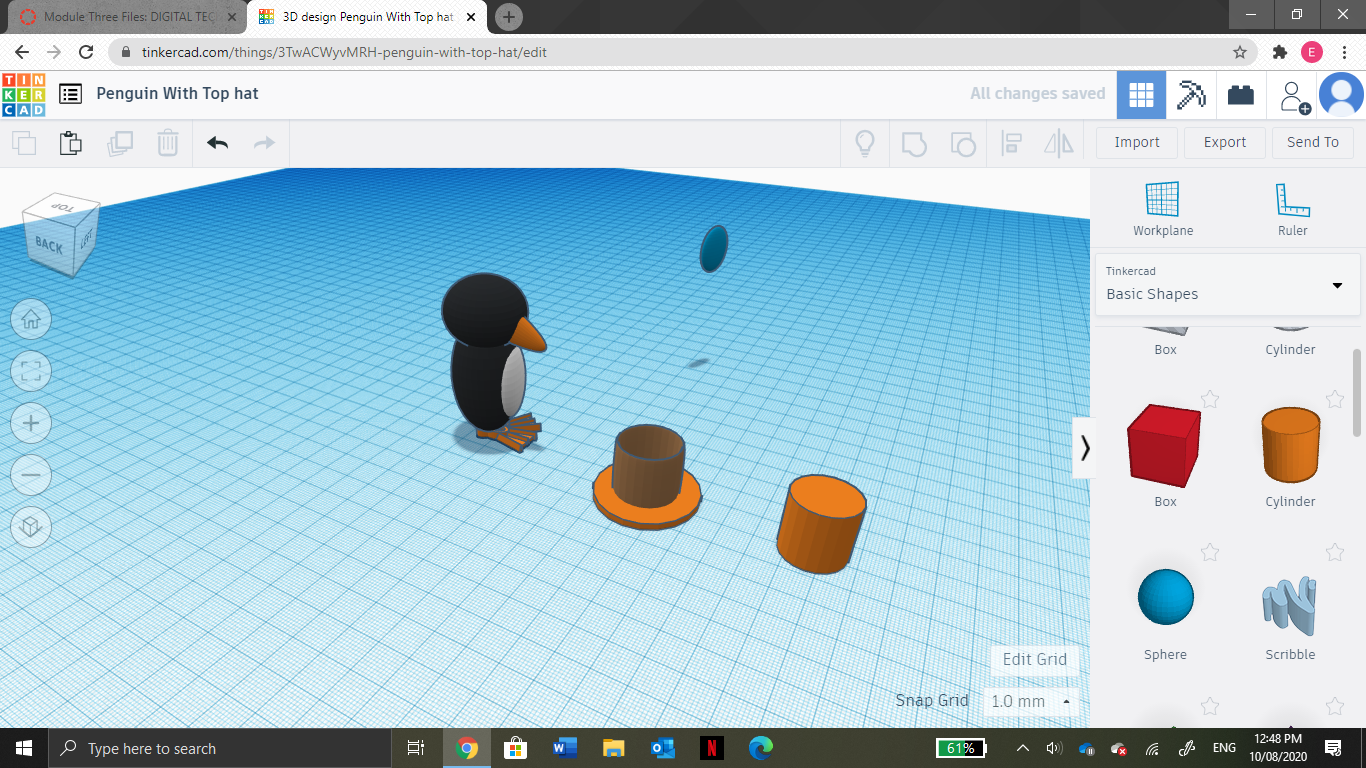Screen dimensions: 1366x768
Task: Click the Penguin With Top hat title
Action: coord(177,93)
